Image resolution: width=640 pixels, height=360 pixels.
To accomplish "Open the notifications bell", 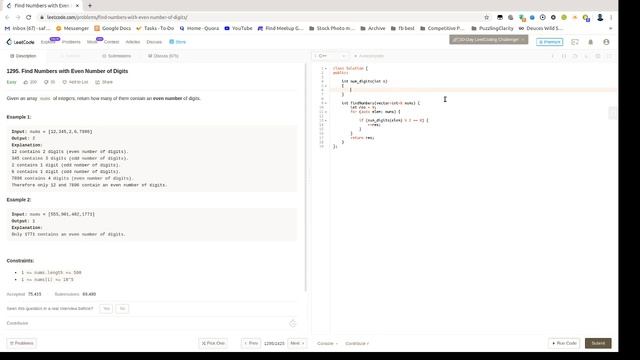I will [x=590, y=42].
